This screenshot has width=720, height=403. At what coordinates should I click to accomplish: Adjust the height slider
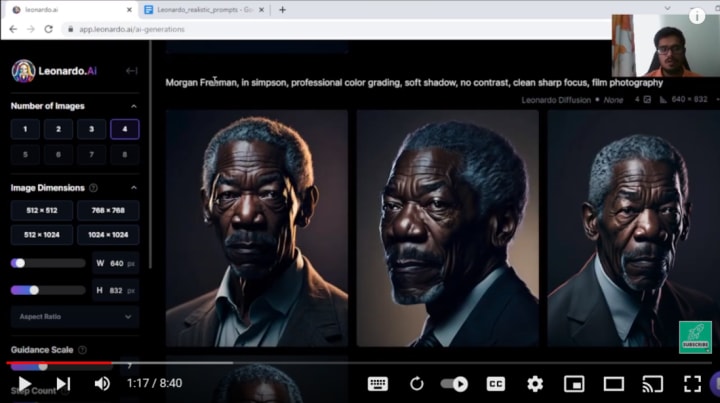tap(48, 290)
